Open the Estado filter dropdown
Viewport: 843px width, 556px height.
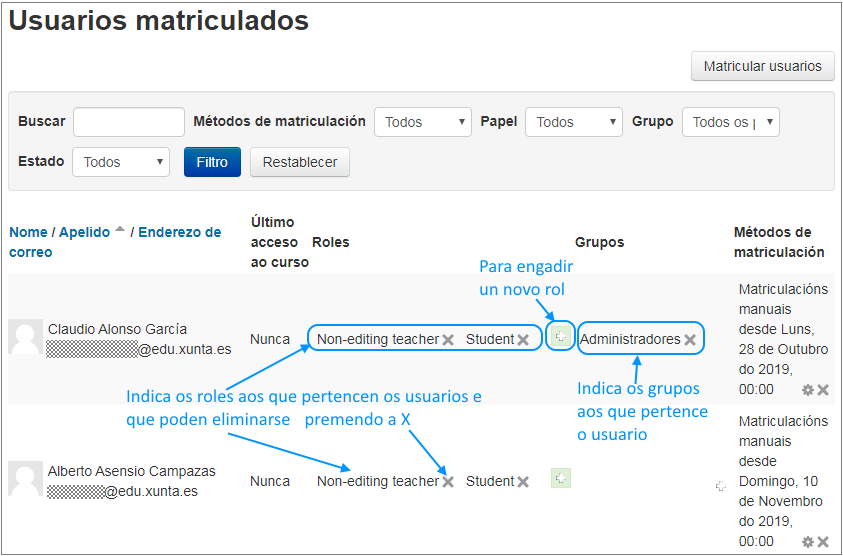121,162
